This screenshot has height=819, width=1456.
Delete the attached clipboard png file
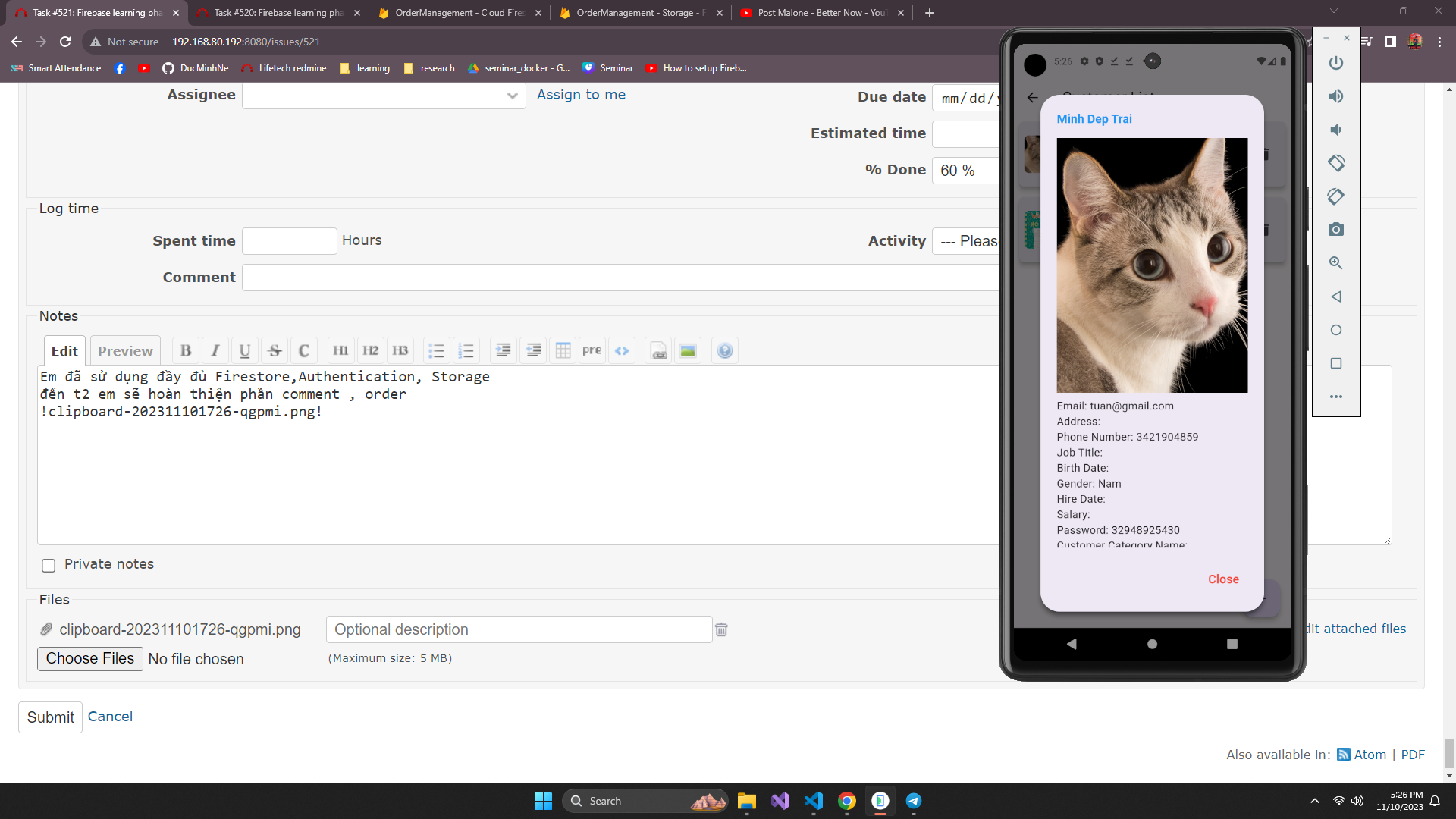point(721,629)
